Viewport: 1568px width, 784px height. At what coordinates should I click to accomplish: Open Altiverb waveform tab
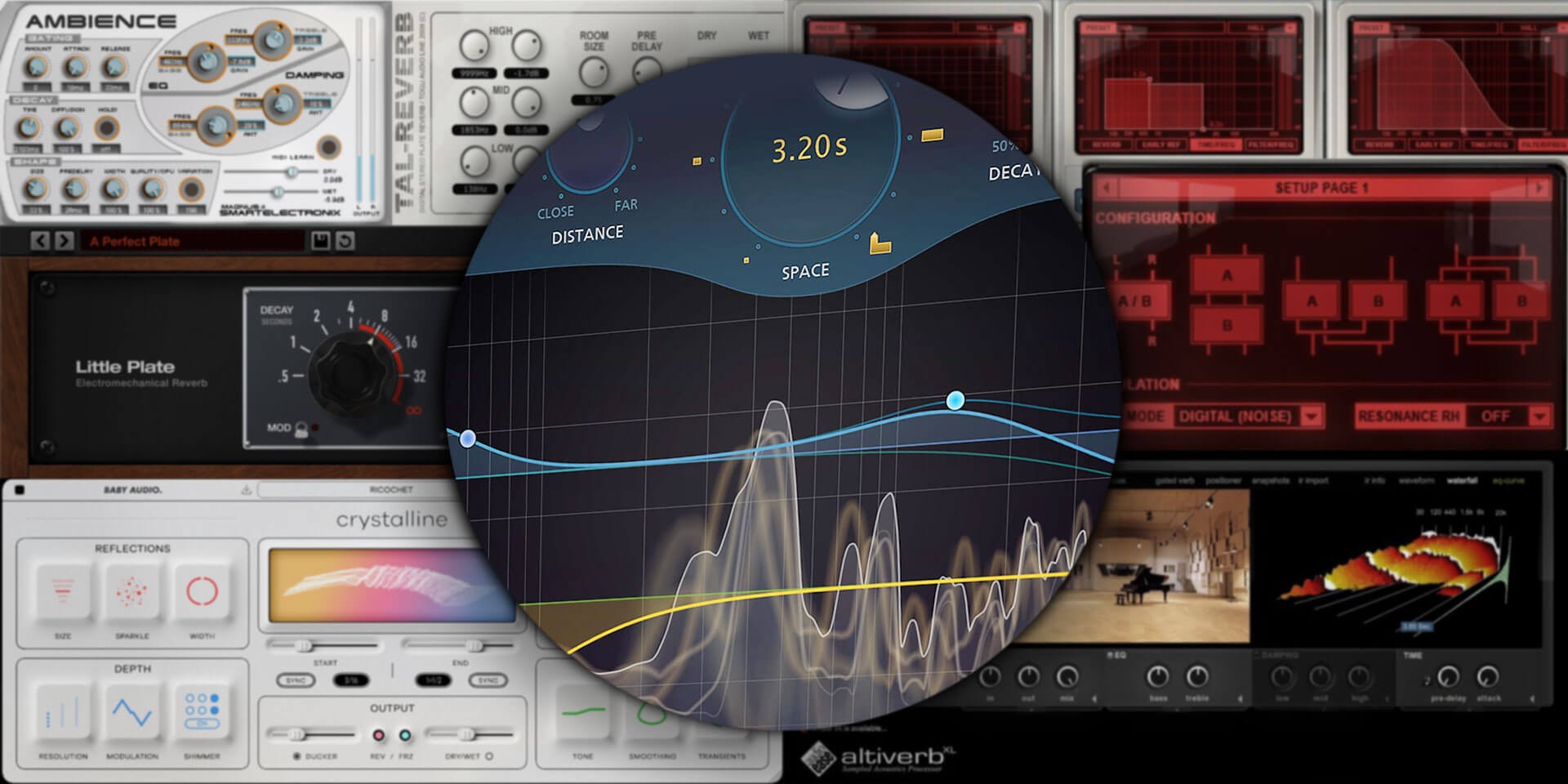1416,481
